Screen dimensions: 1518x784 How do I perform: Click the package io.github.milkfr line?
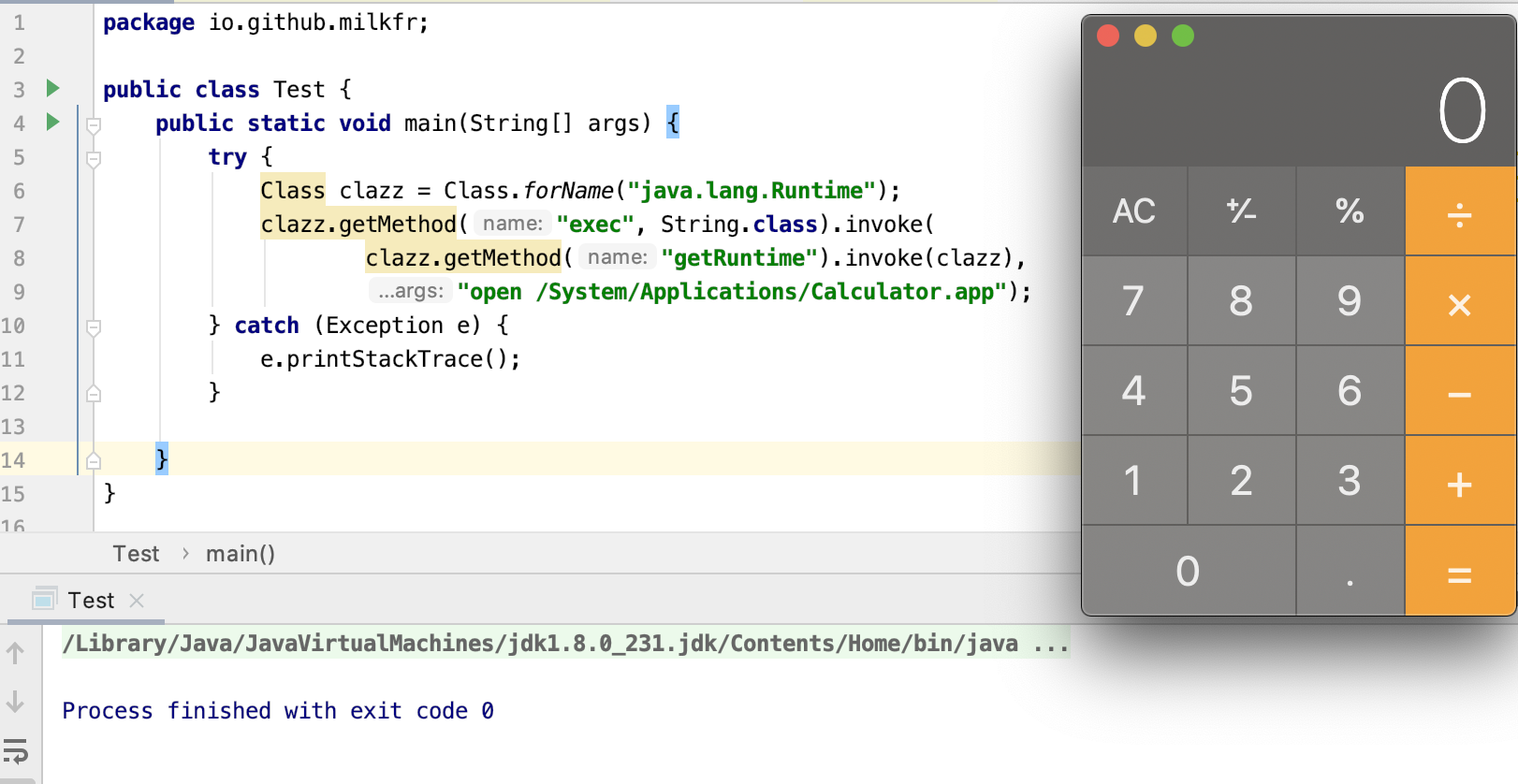coord(266,22)
